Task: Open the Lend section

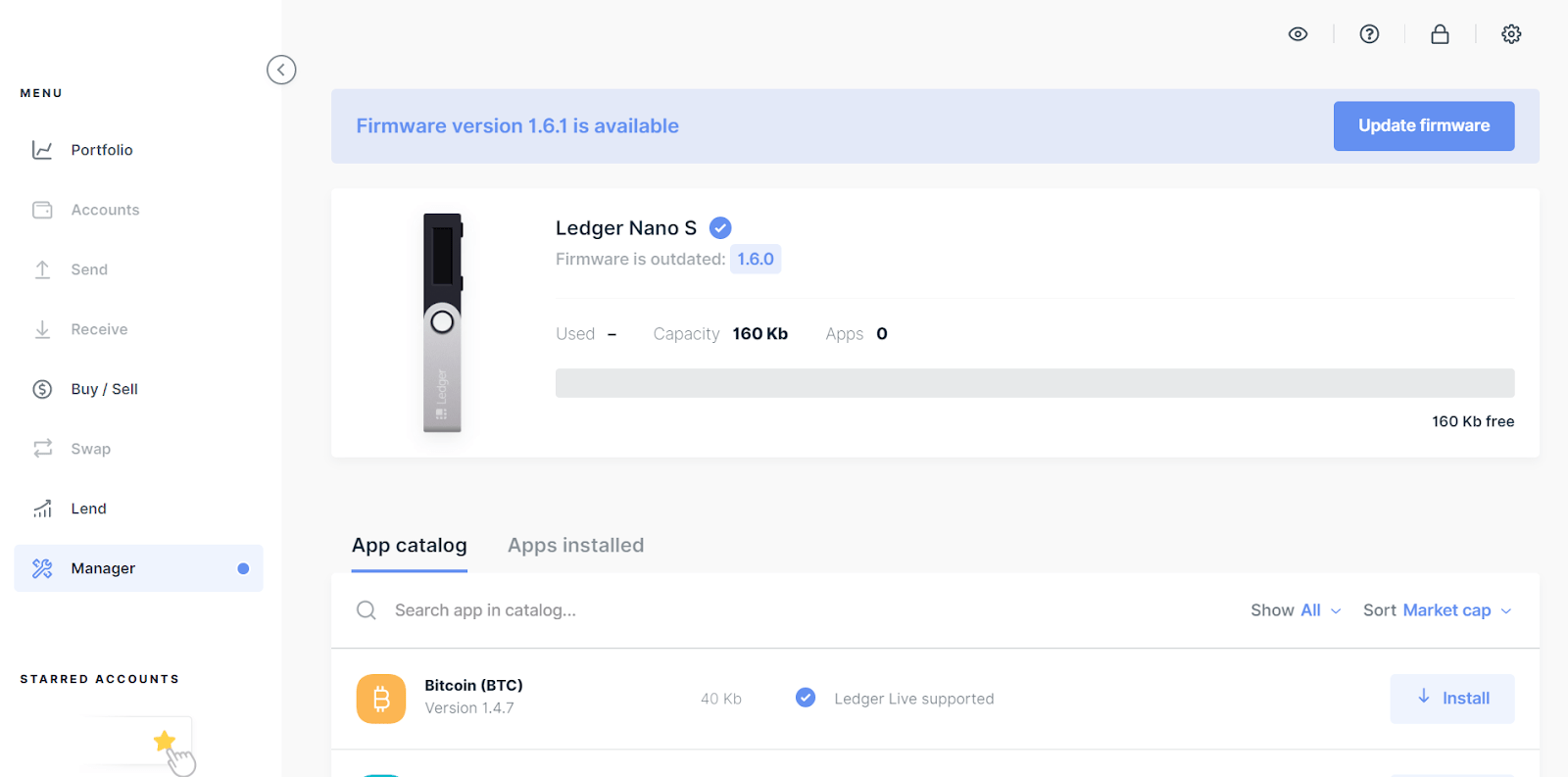Action: click(x=87, y=508)
